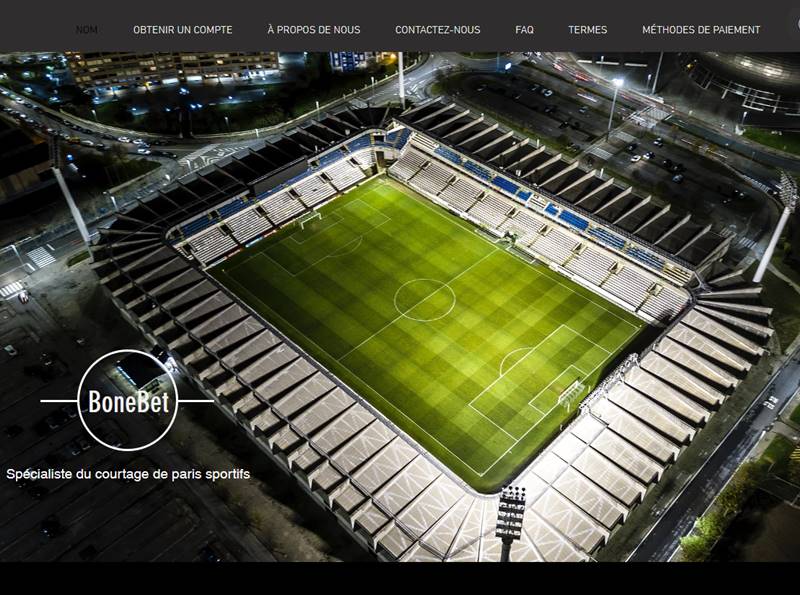
Task: Open the NOM menu item
Action: (x=87, y=30)
